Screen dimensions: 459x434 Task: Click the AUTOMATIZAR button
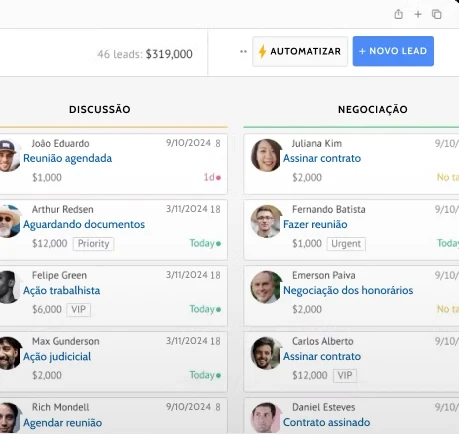pos(300,51)
